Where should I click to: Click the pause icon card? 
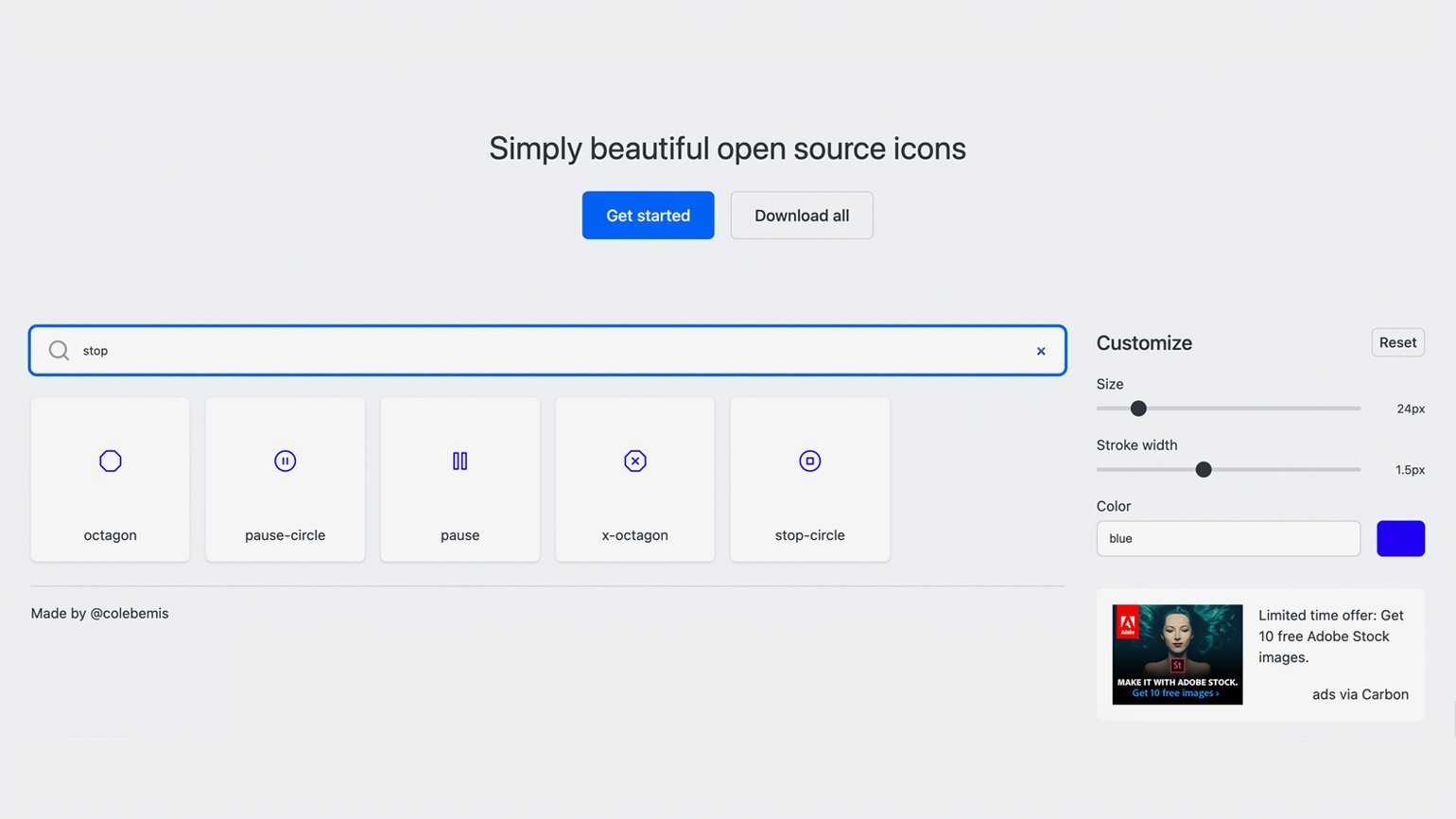pos(459,479)
